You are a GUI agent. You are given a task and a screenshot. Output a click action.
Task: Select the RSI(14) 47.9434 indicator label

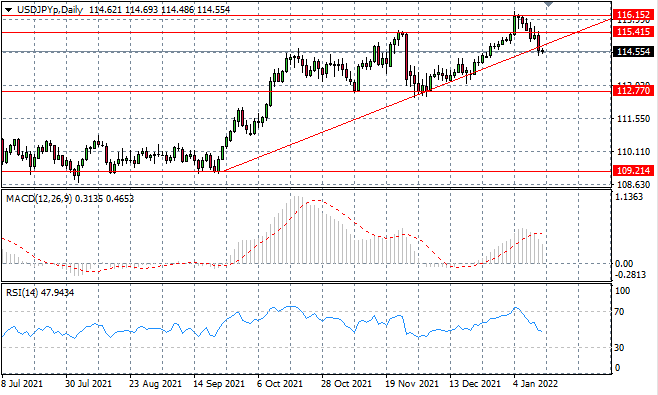click(x=40, y=293)
